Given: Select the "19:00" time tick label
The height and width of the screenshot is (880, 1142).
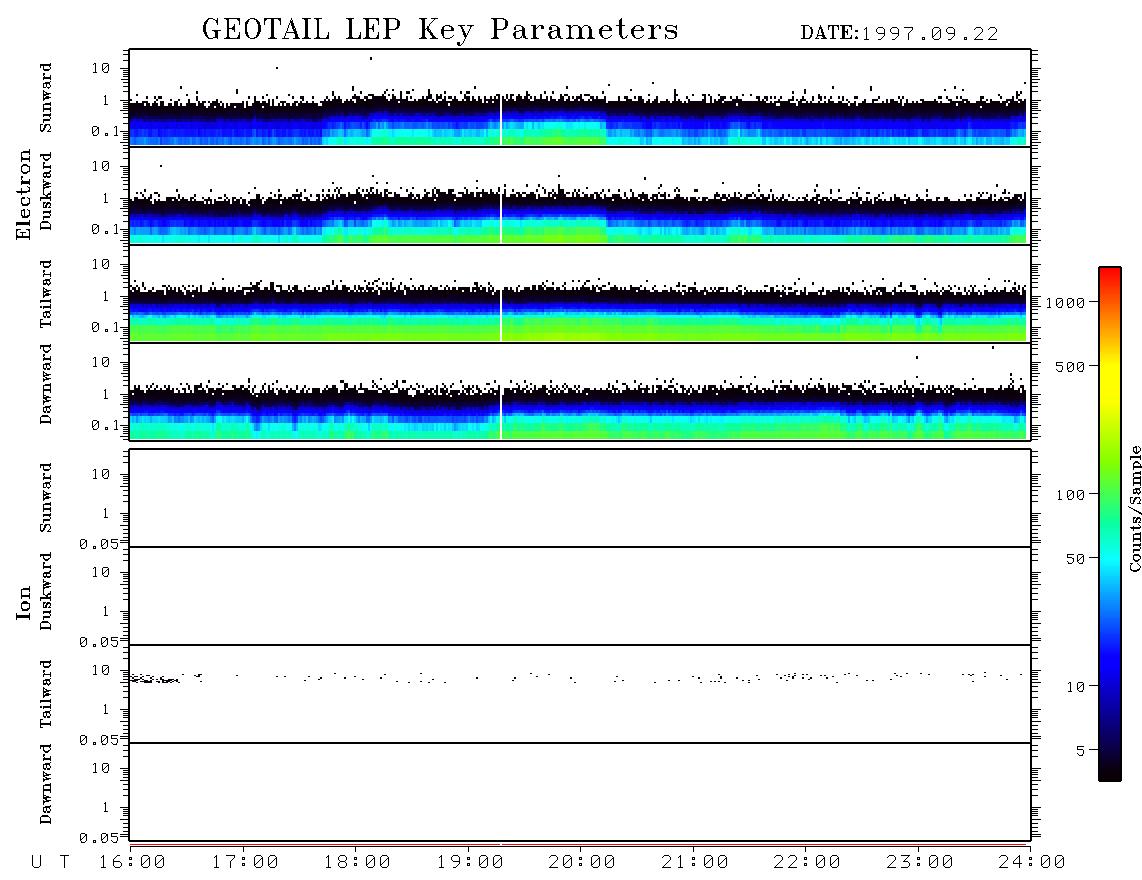Looking at the screenshot, I should [x=470, y=863].
